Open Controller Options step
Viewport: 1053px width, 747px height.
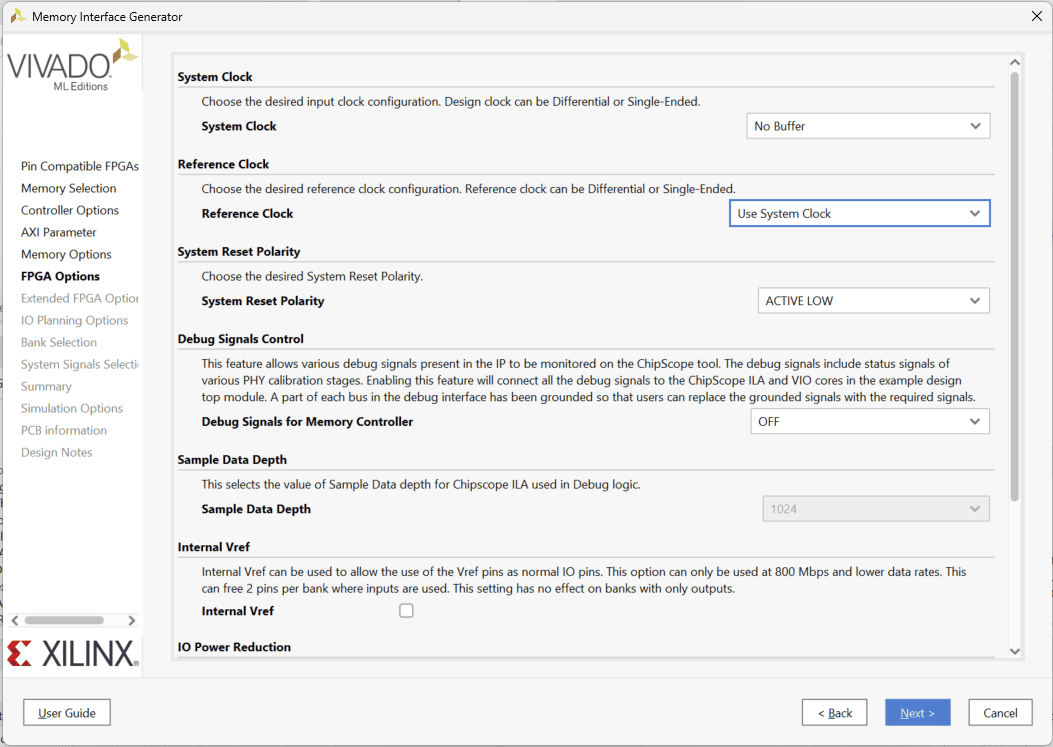click(x=70, y=210)
